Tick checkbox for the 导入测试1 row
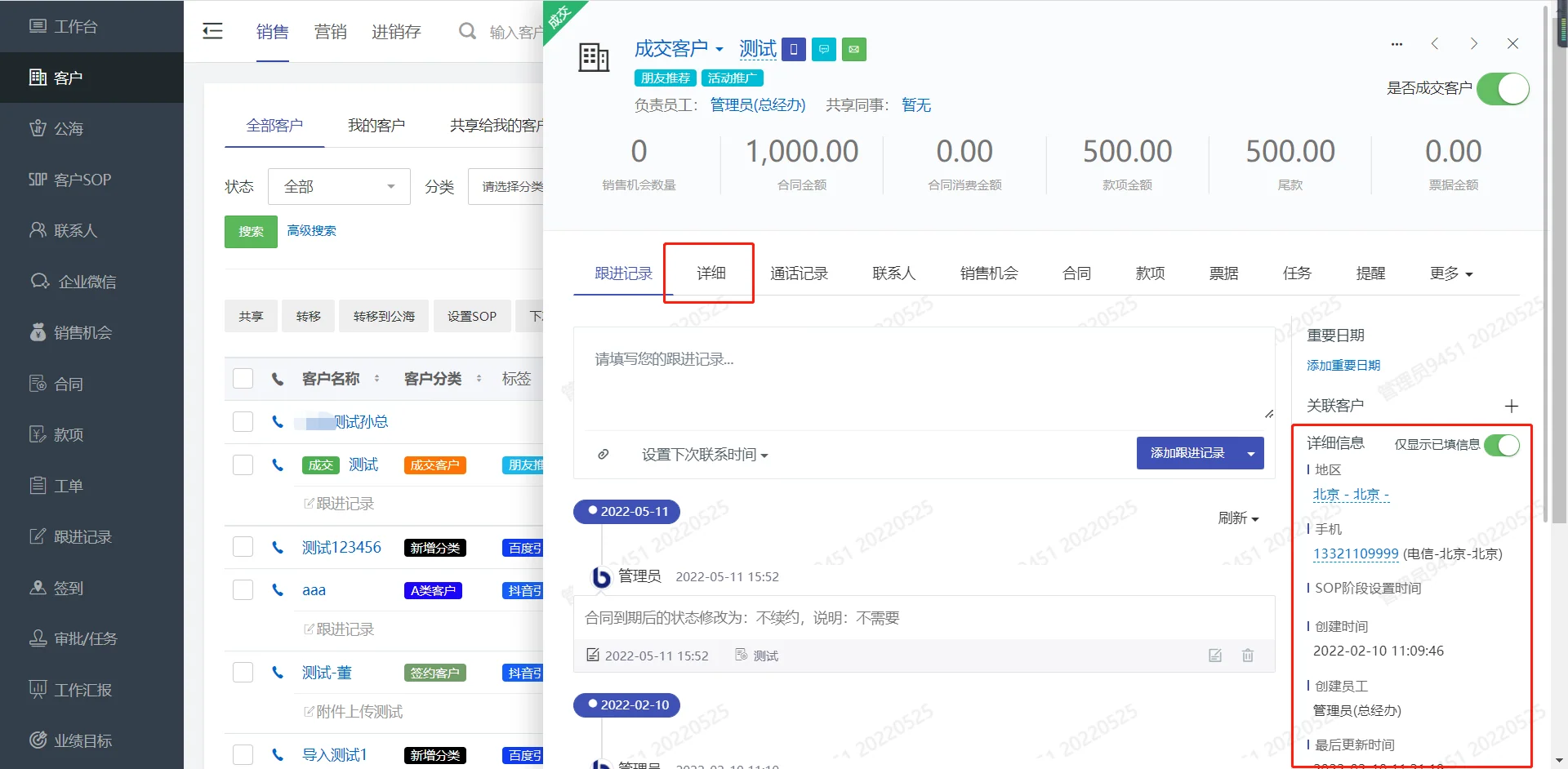The height and width of the screenshot is (769, 1568). pos(243,755)
